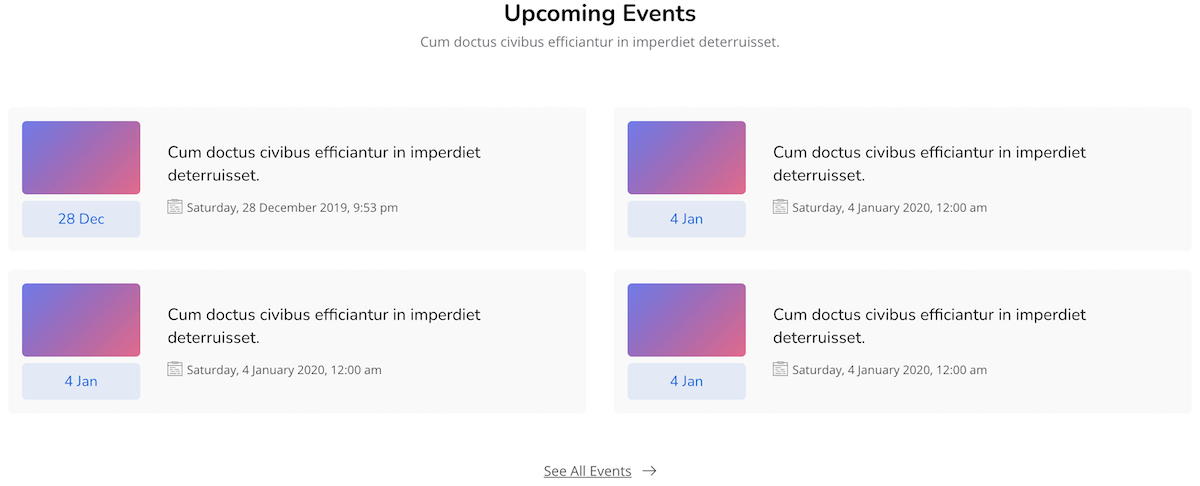Open the event title in bottom-left card
The image size is (1200, 486).
(324, 325)
